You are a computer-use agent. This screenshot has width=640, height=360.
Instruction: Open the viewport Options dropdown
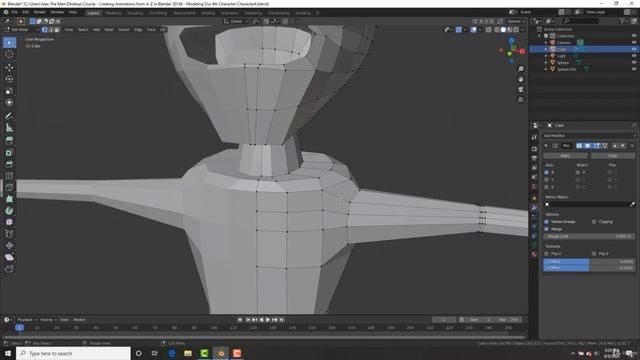tap(516, 21)
